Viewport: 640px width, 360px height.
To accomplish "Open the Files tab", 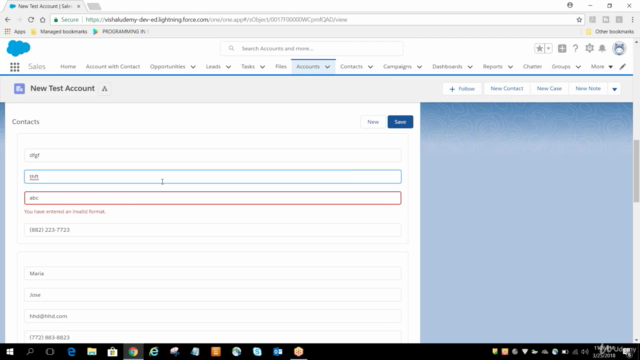I will [281, 67].
